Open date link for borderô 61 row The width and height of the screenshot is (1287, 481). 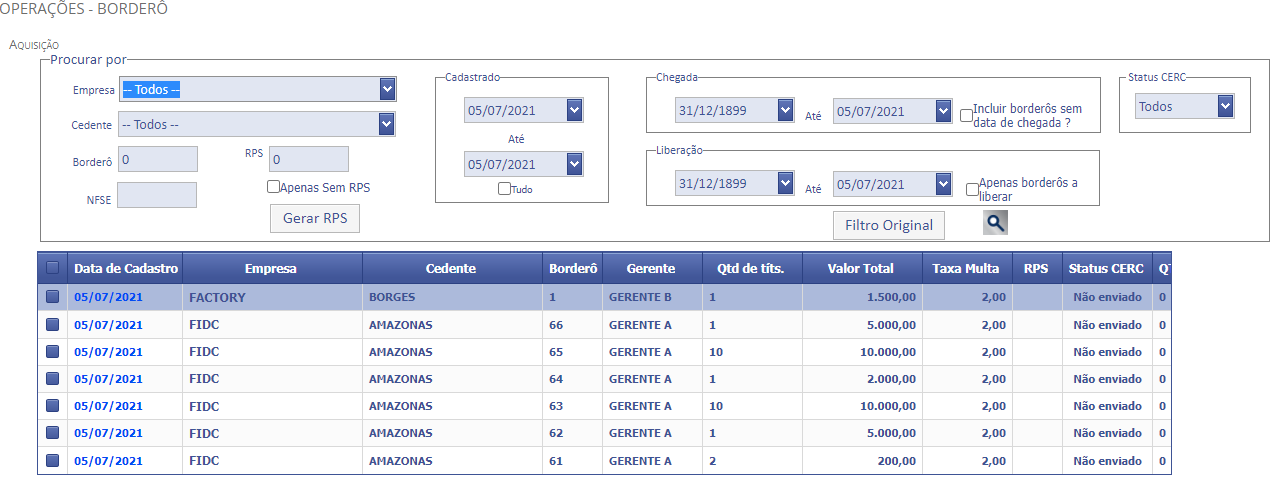coord(108,461)
